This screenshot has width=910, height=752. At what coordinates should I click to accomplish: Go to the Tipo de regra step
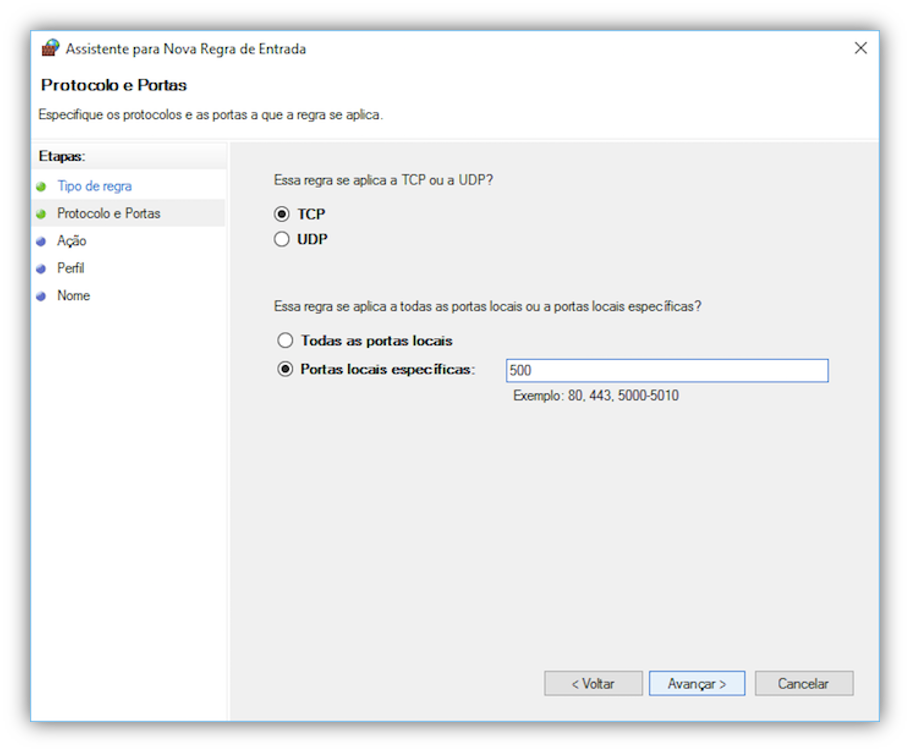[x=94, y=186]
